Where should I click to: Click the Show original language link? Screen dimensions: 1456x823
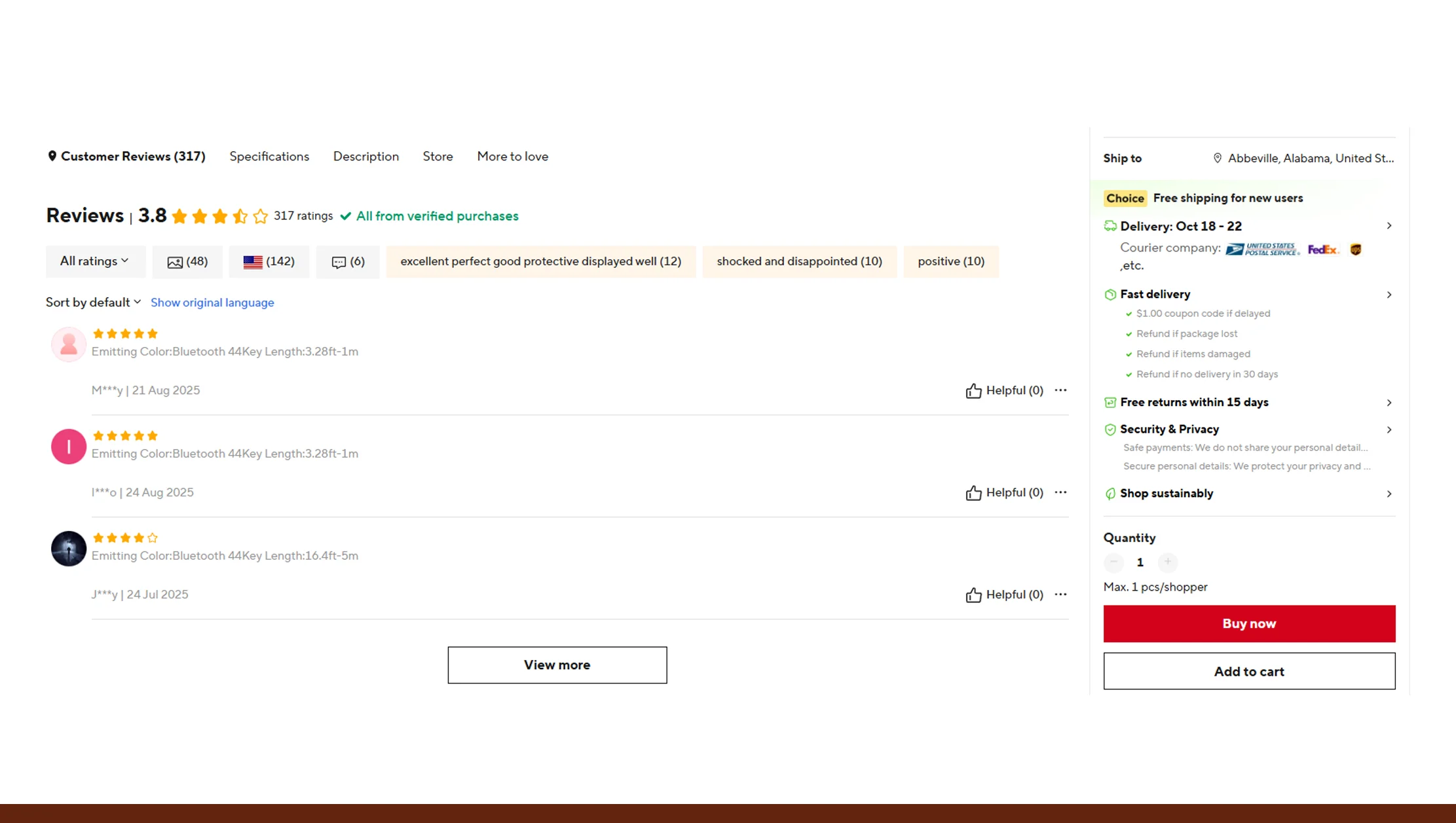pos(212,302)
